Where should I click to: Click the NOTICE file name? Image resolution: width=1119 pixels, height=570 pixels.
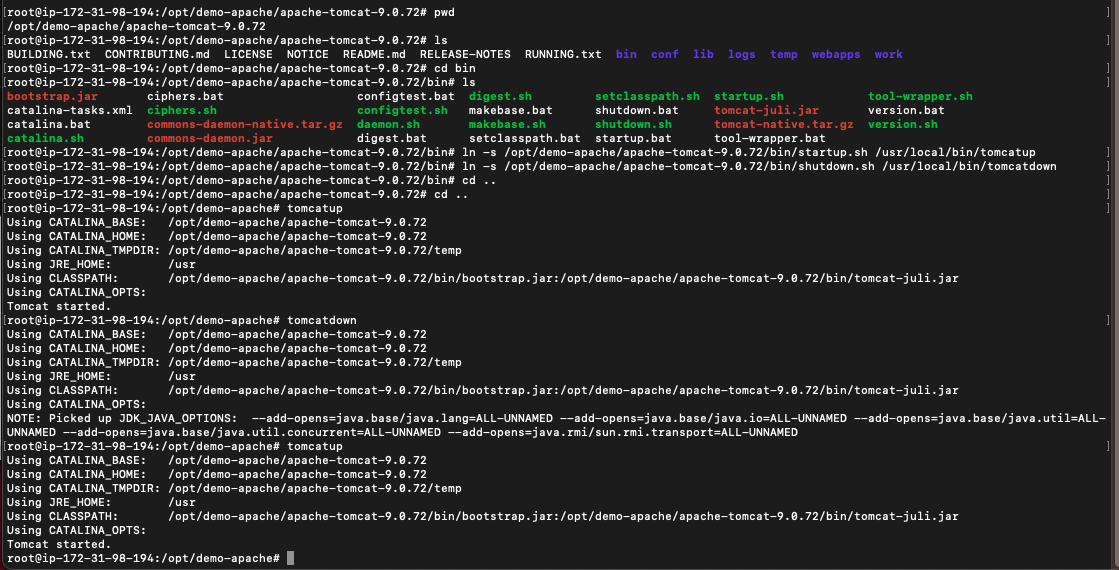point(308,54)
